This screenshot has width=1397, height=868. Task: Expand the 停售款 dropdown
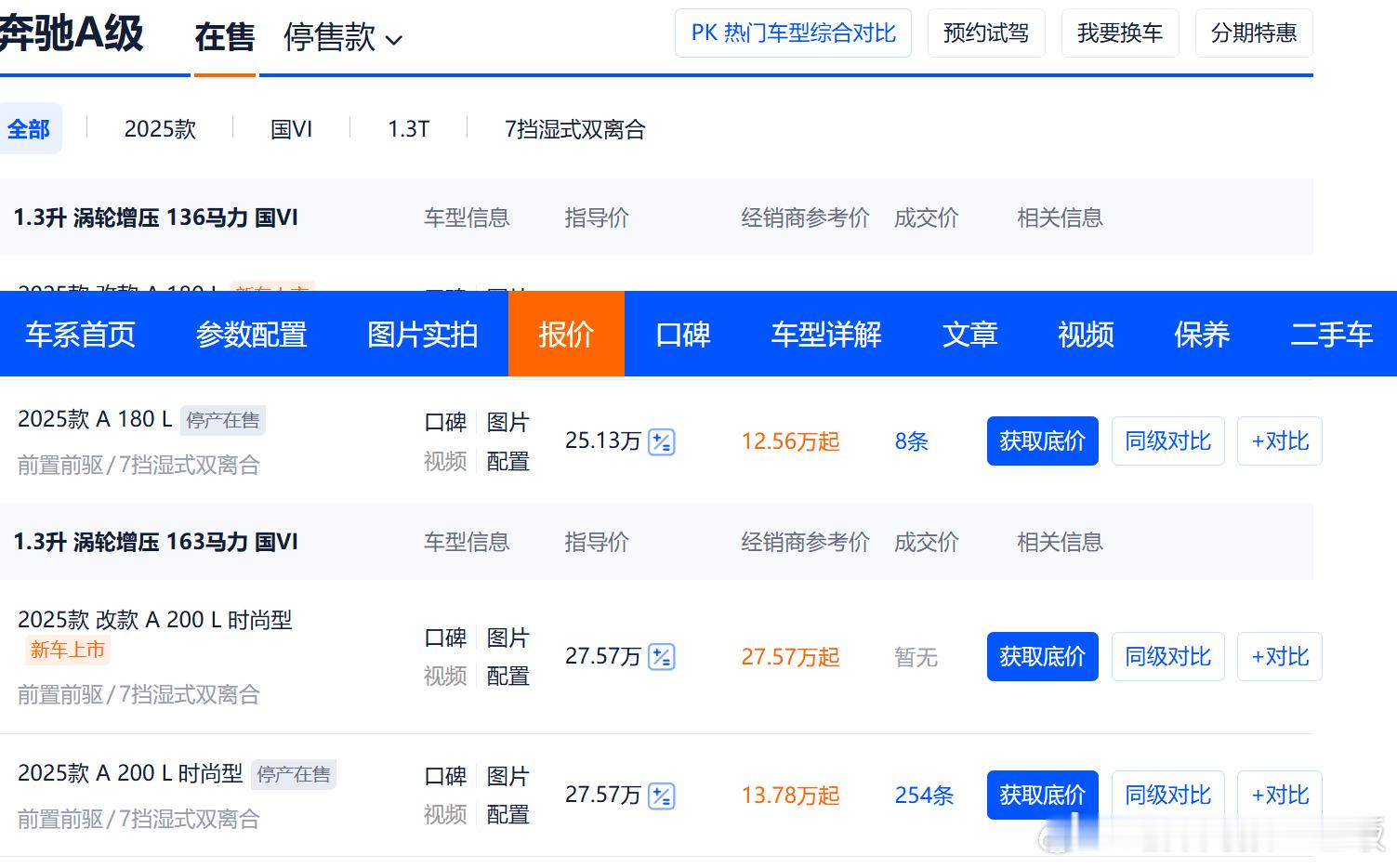pyautogui.click(x=343, y=38)
